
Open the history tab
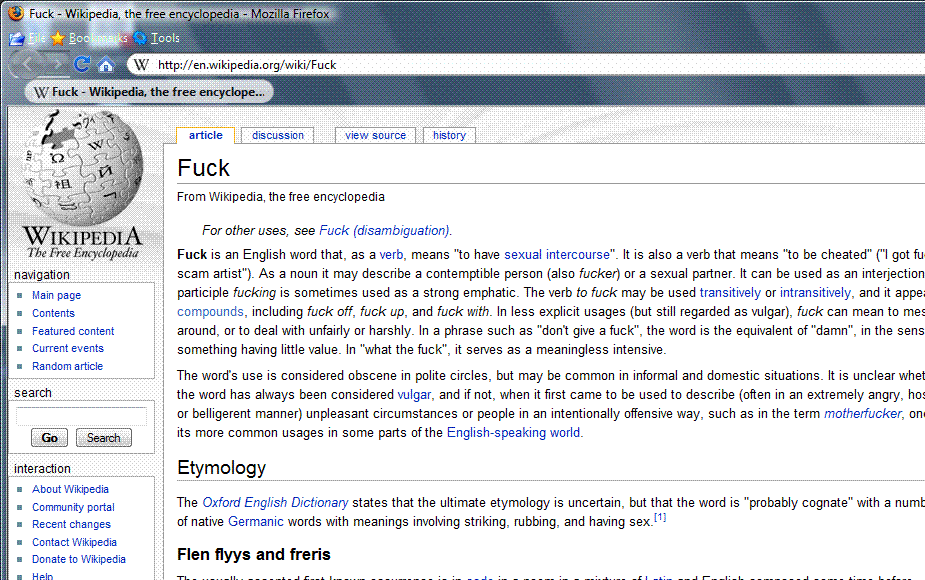coord(449,135)
